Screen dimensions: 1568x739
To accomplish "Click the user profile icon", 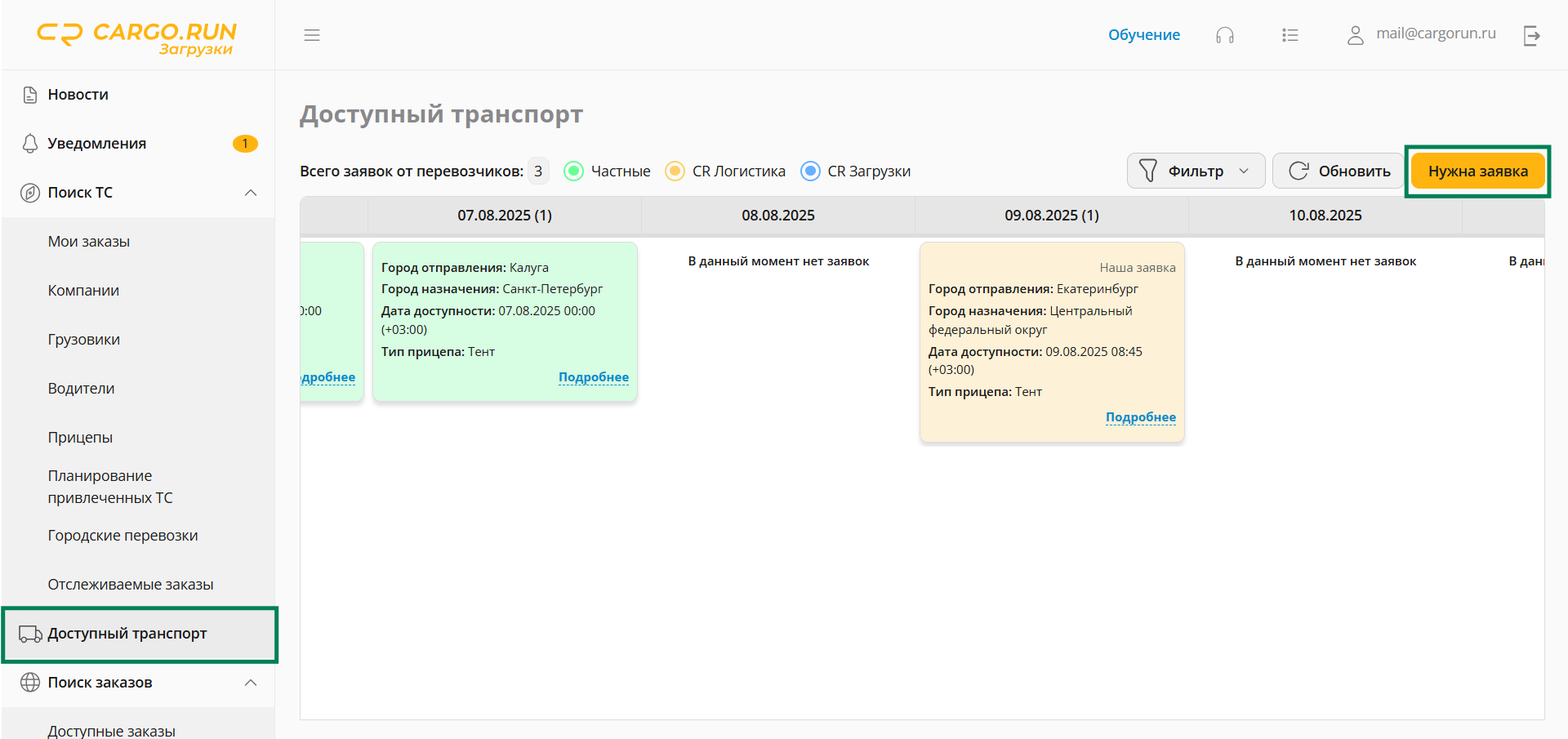I will (x=1355, y=35).
